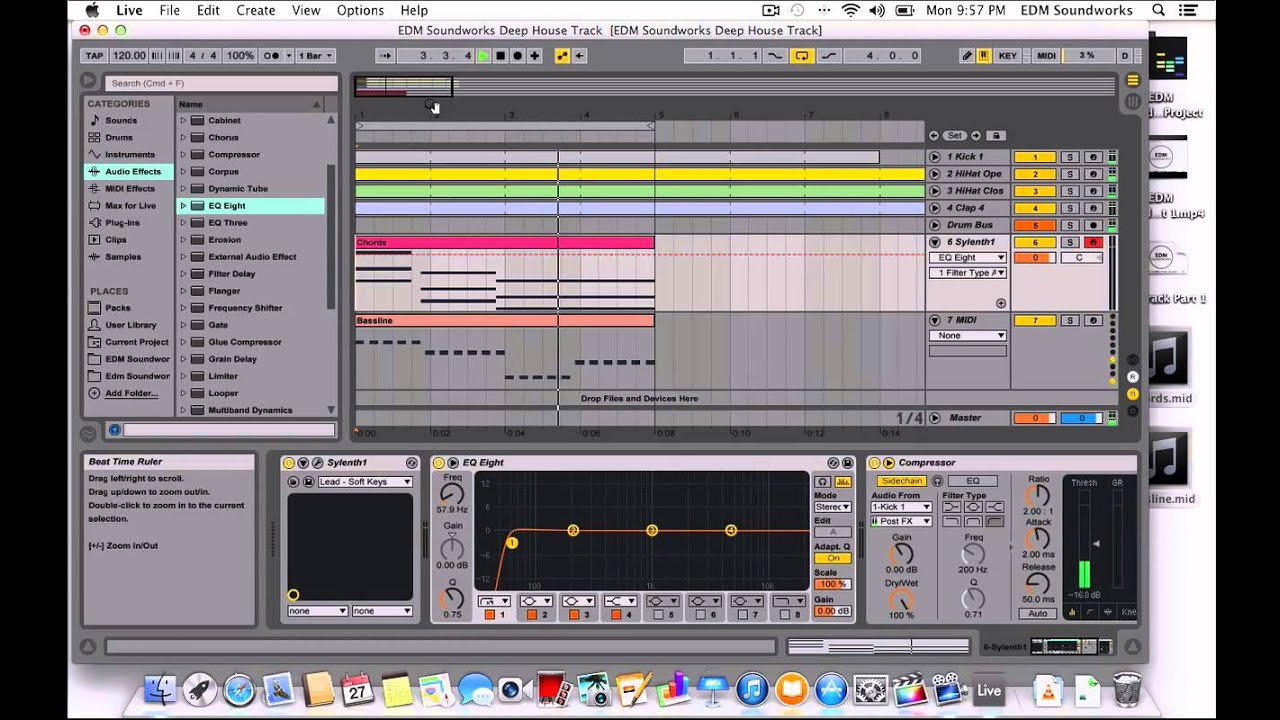Select MIDI Effects category
Viewport: 1280px width, 720px height.
tap(129, 188)
